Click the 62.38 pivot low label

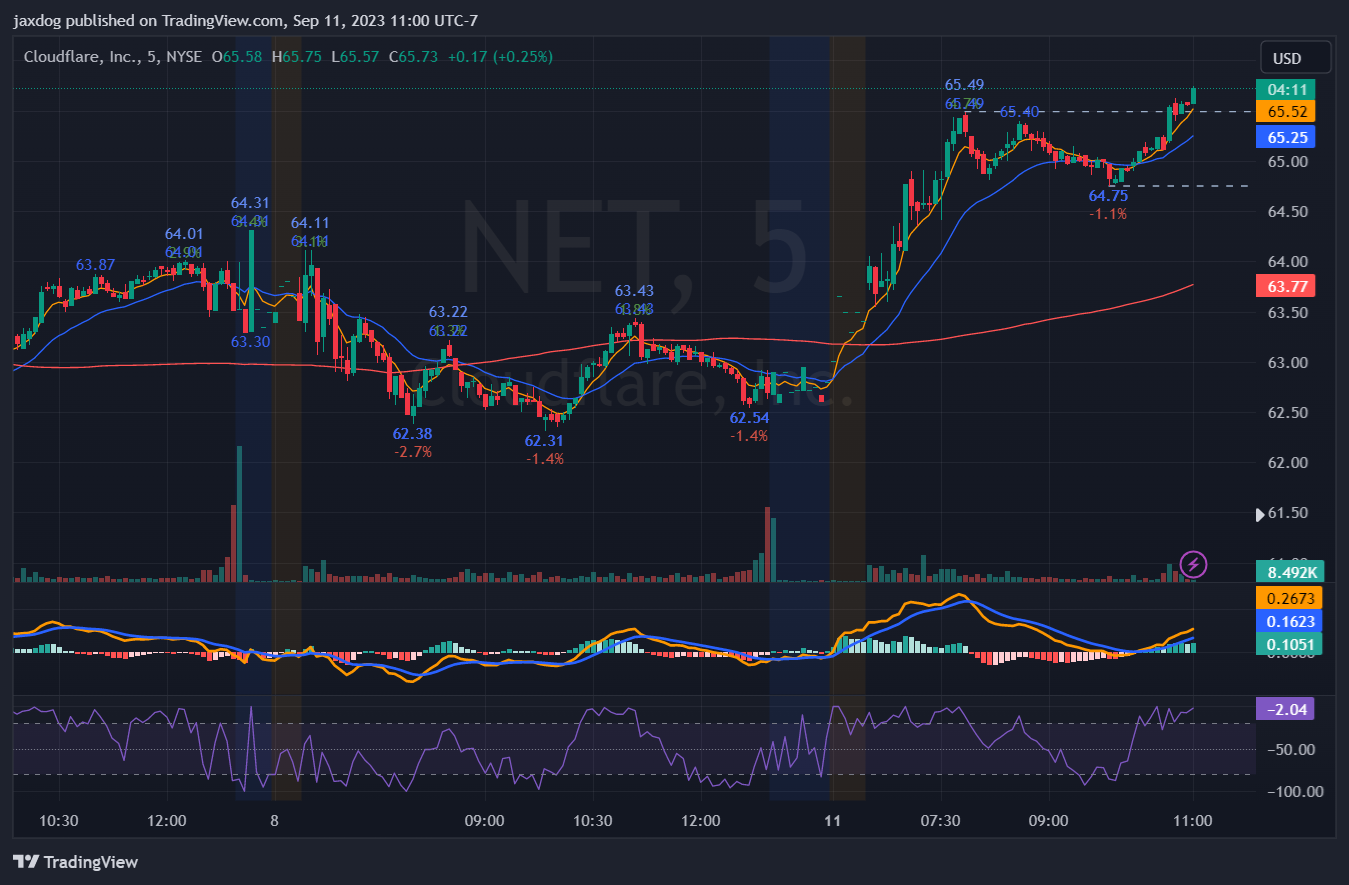click(x=412, y=434)
